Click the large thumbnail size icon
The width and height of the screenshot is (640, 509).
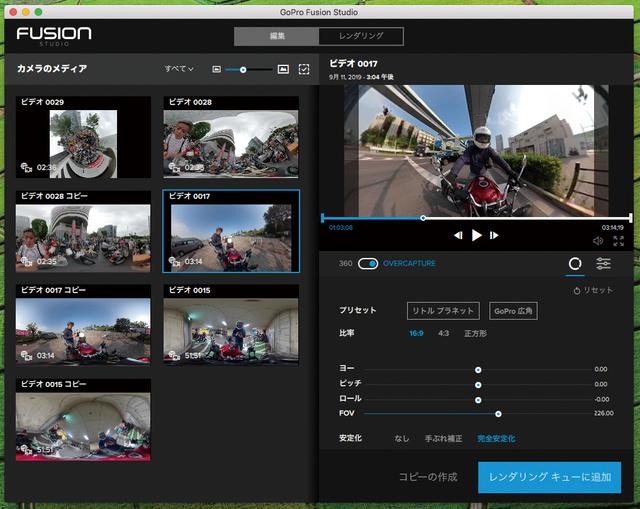283,69
